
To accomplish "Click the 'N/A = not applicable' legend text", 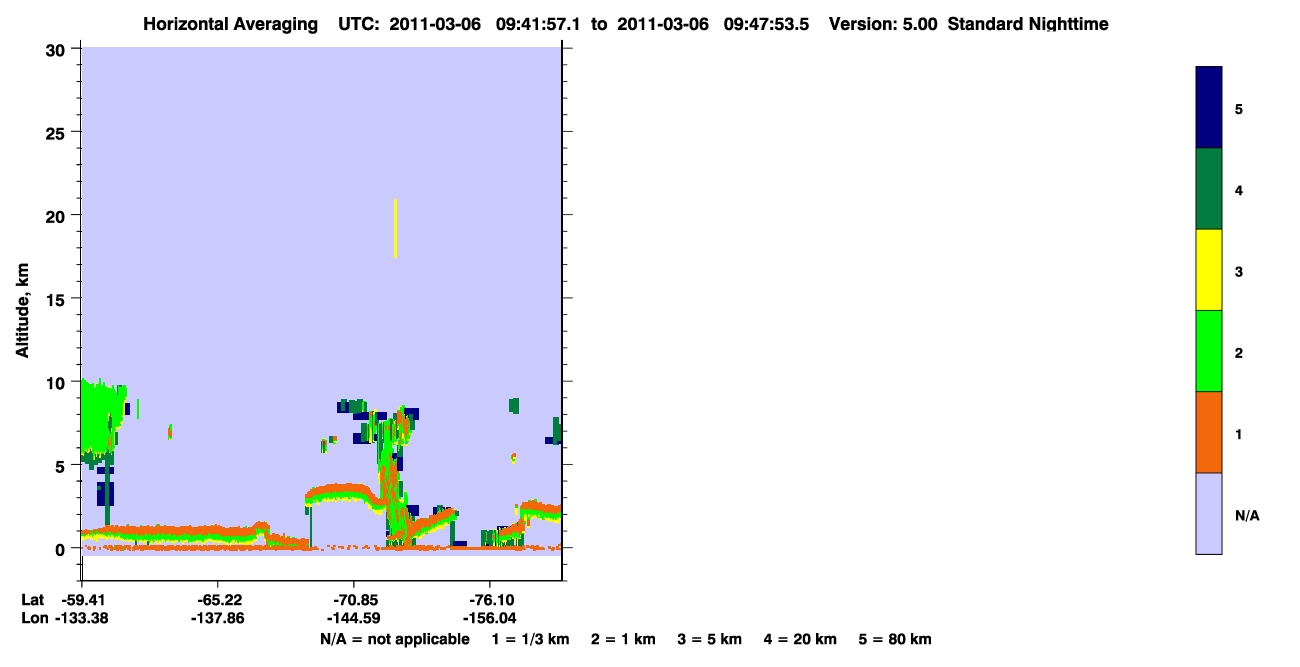I will pyautogui.click(x=394, y=639).
